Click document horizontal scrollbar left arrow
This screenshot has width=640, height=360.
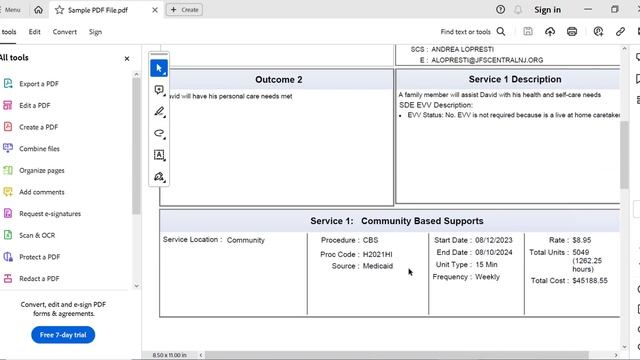201,355
